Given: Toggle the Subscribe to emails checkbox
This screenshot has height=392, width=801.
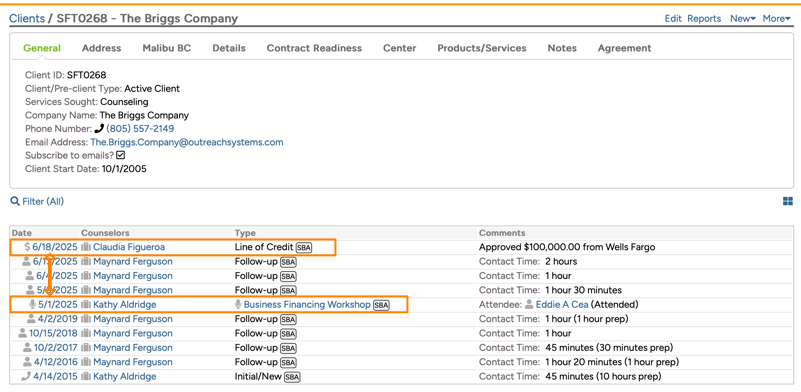Looking at the screenshot, I should (x=121, y=155).
